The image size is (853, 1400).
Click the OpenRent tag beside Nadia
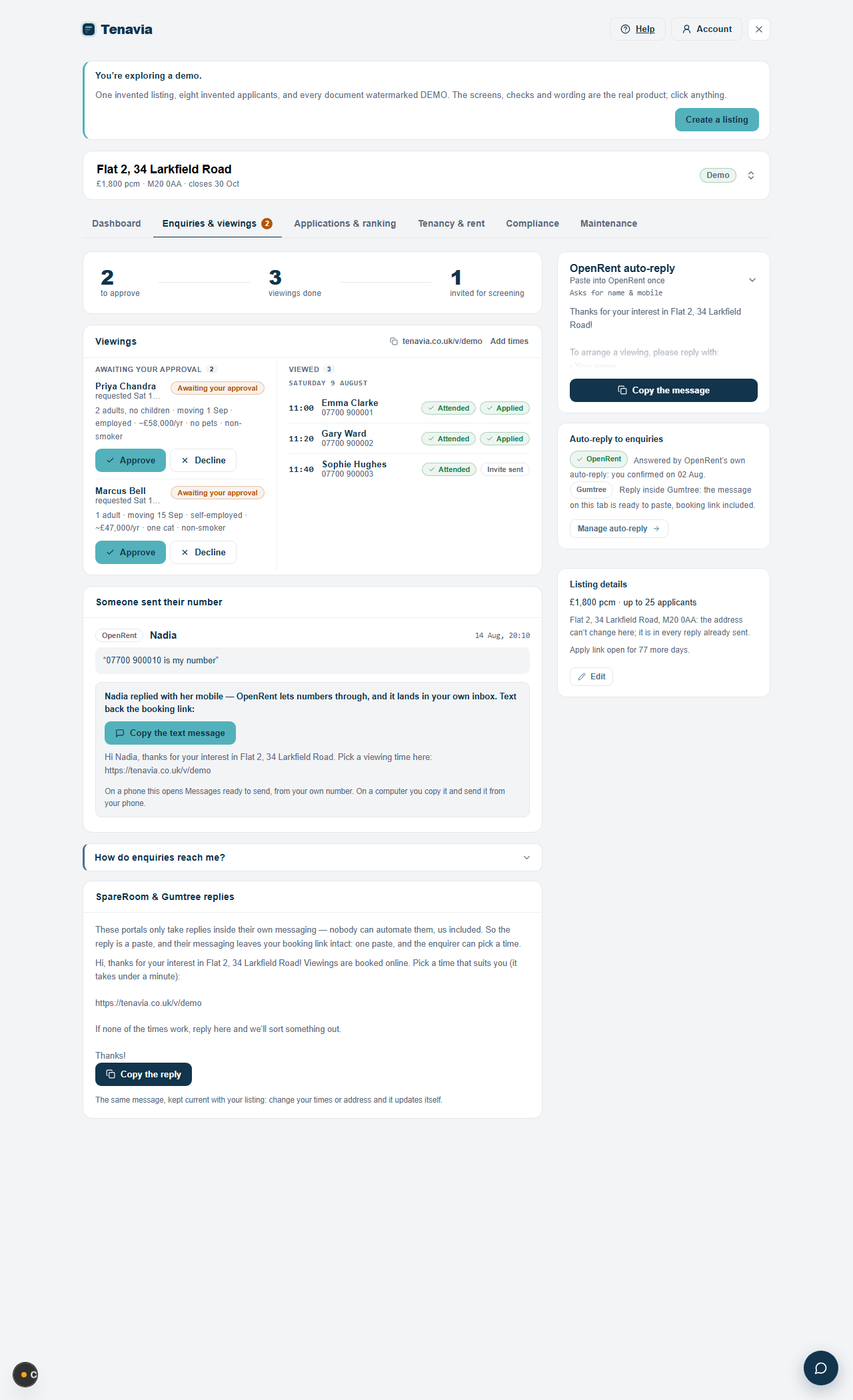click(x=119, y=635)
